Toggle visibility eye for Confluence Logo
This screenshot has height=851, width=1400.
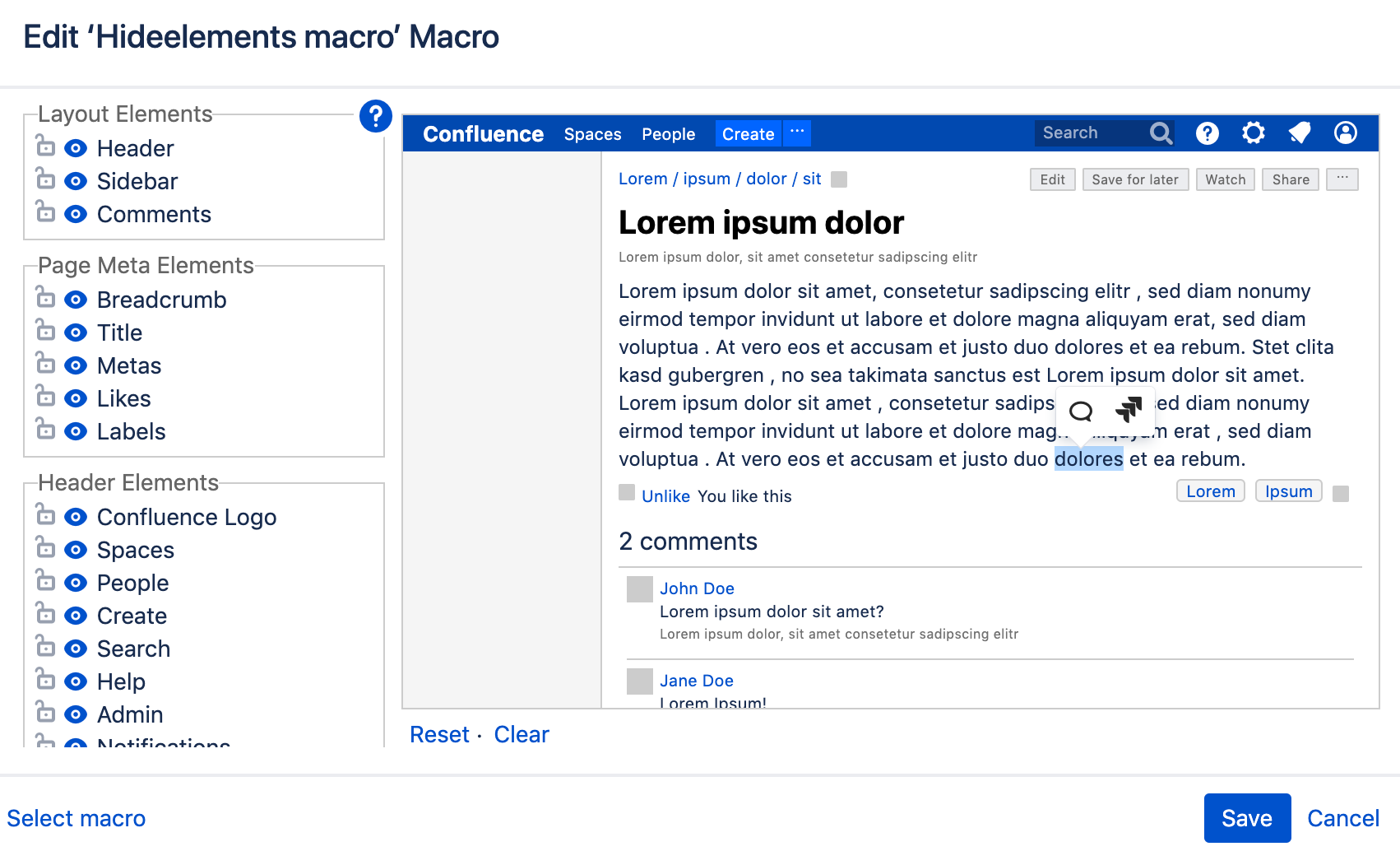76,517
